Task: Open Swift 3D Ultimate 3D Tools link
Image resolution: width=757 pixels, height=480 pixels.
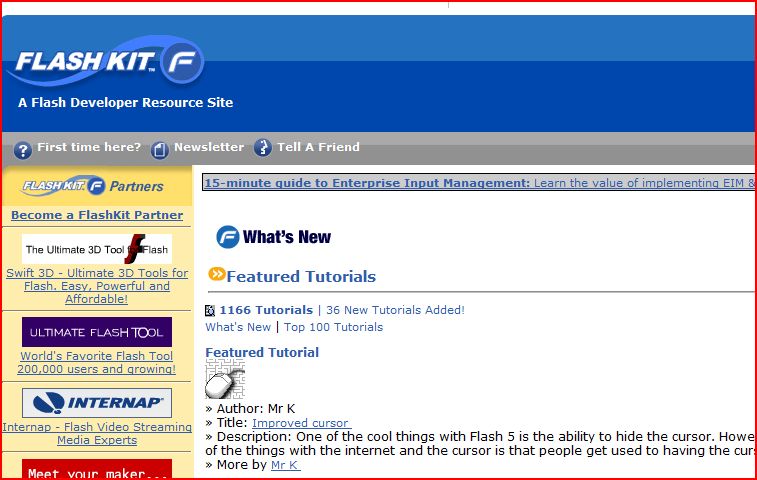Action: [x=97, y=286]
